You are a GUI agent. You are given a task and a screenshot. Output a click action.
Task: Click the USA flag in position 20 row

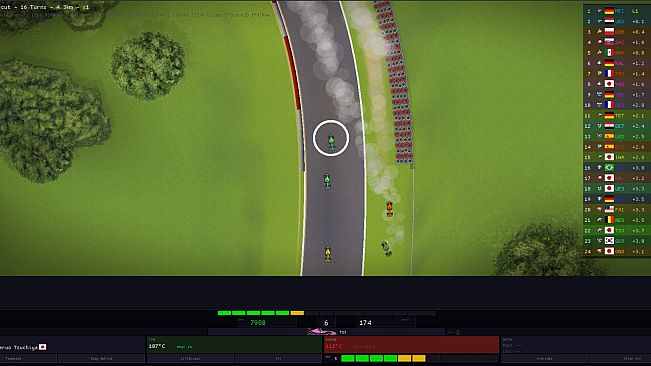[609, 210]
